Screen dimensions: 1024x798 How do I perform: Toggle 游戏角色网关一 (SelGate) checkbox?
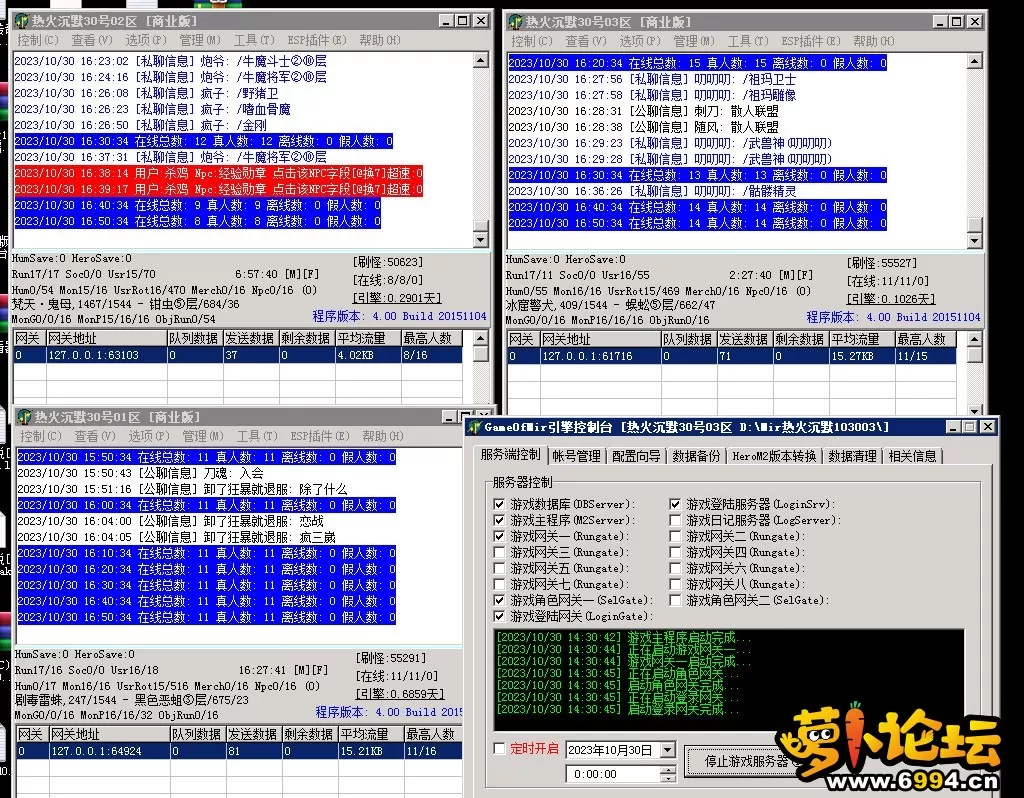(x=500, y=600)
